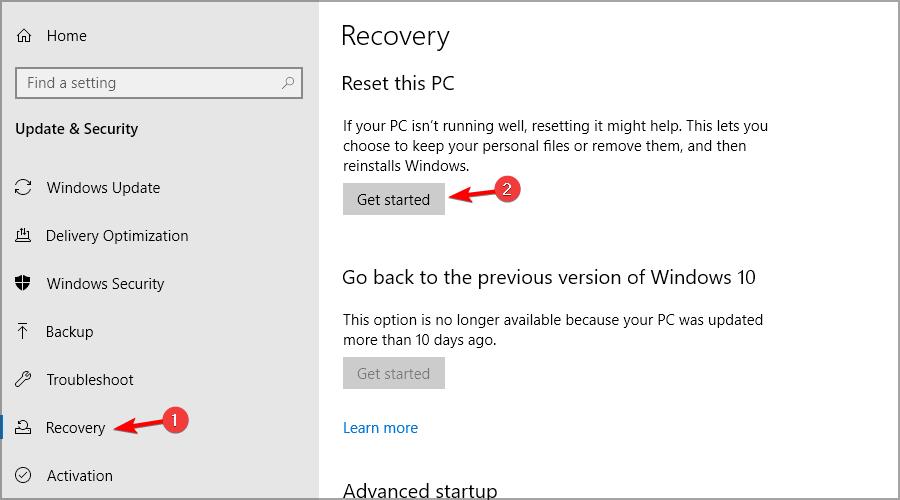This screenshot has height=500, width=900.
Task: Click the Find a setting search box
Action: click(x=159, y=83)
